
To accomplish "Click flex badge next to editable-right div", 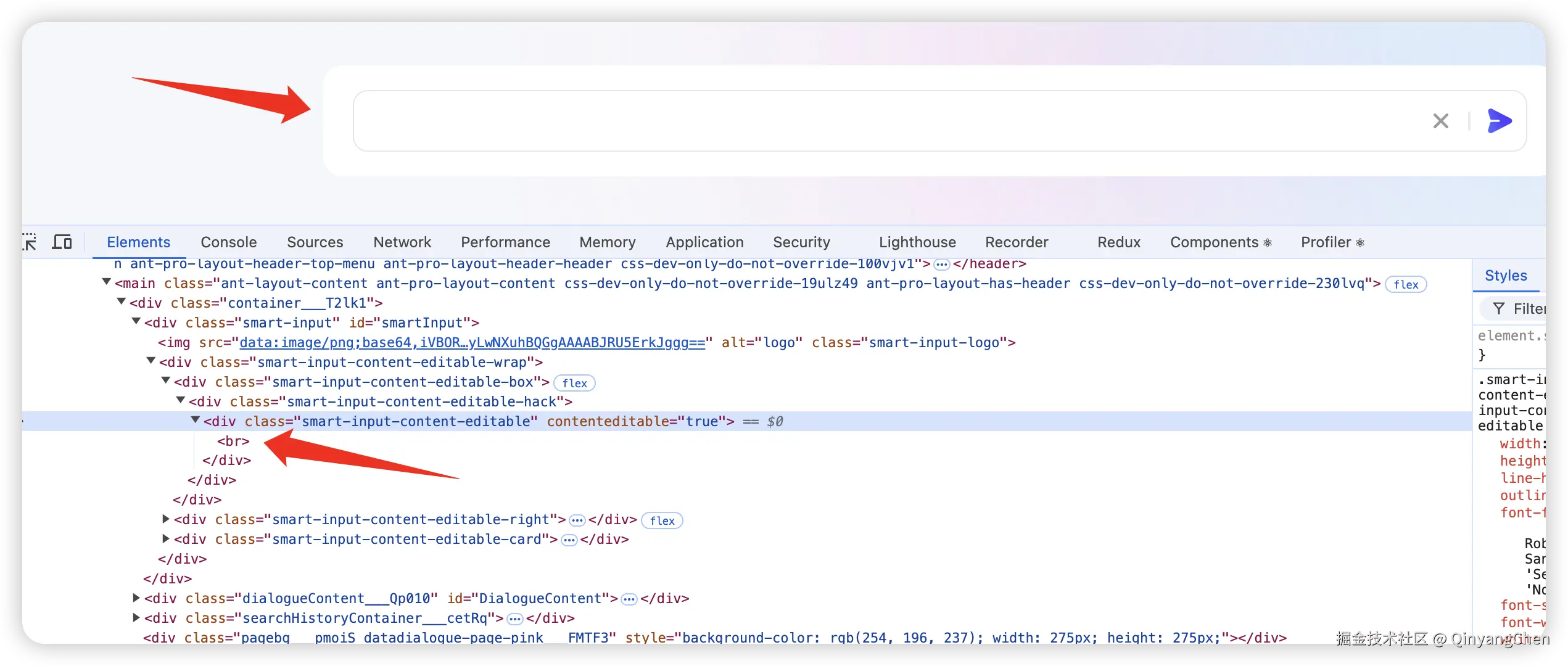I will click(x=662, y=520).
